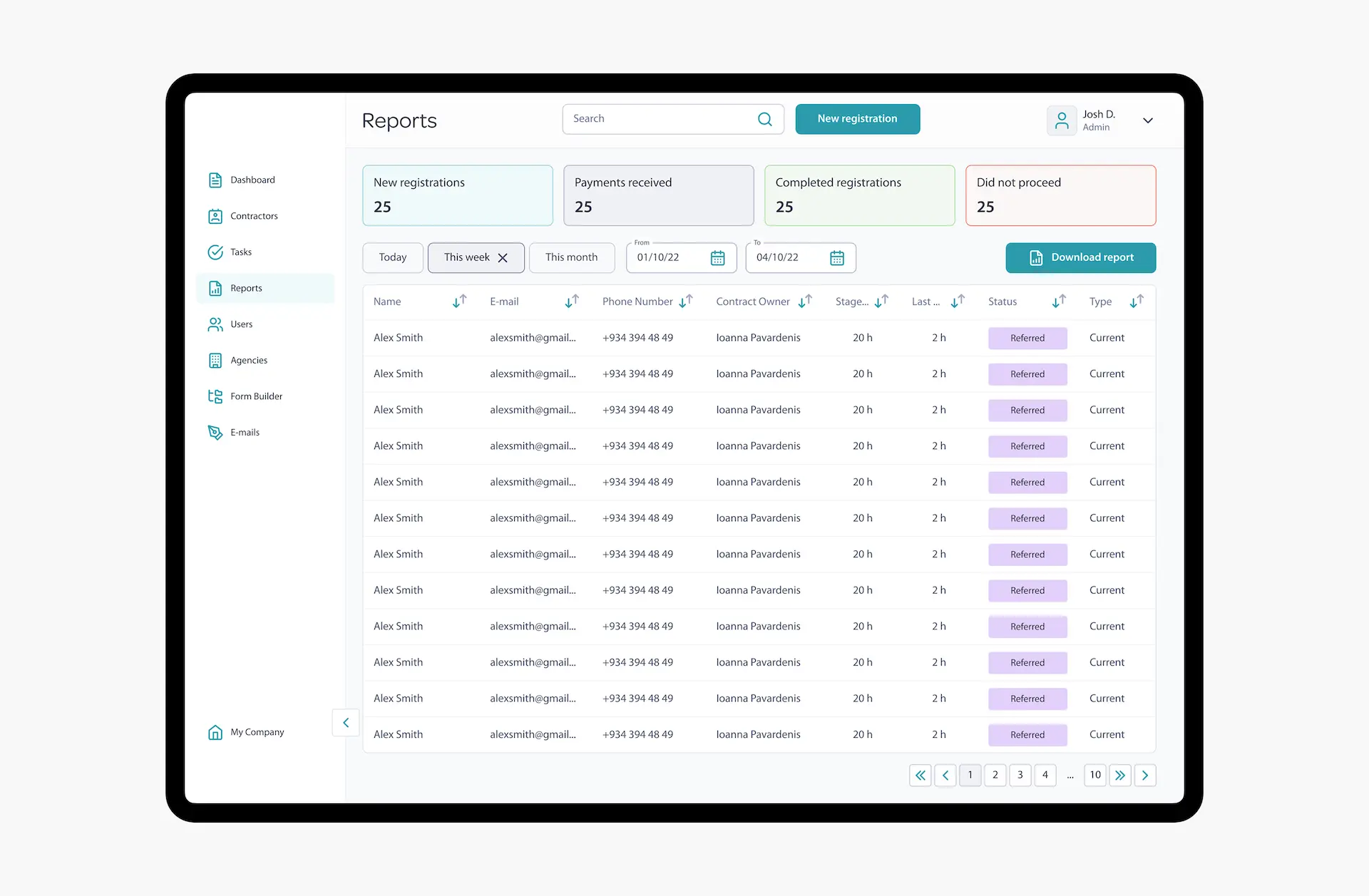Switch to the This month filter
Viewport: 1369px width, 896px height.
click(x=572, y=257)
